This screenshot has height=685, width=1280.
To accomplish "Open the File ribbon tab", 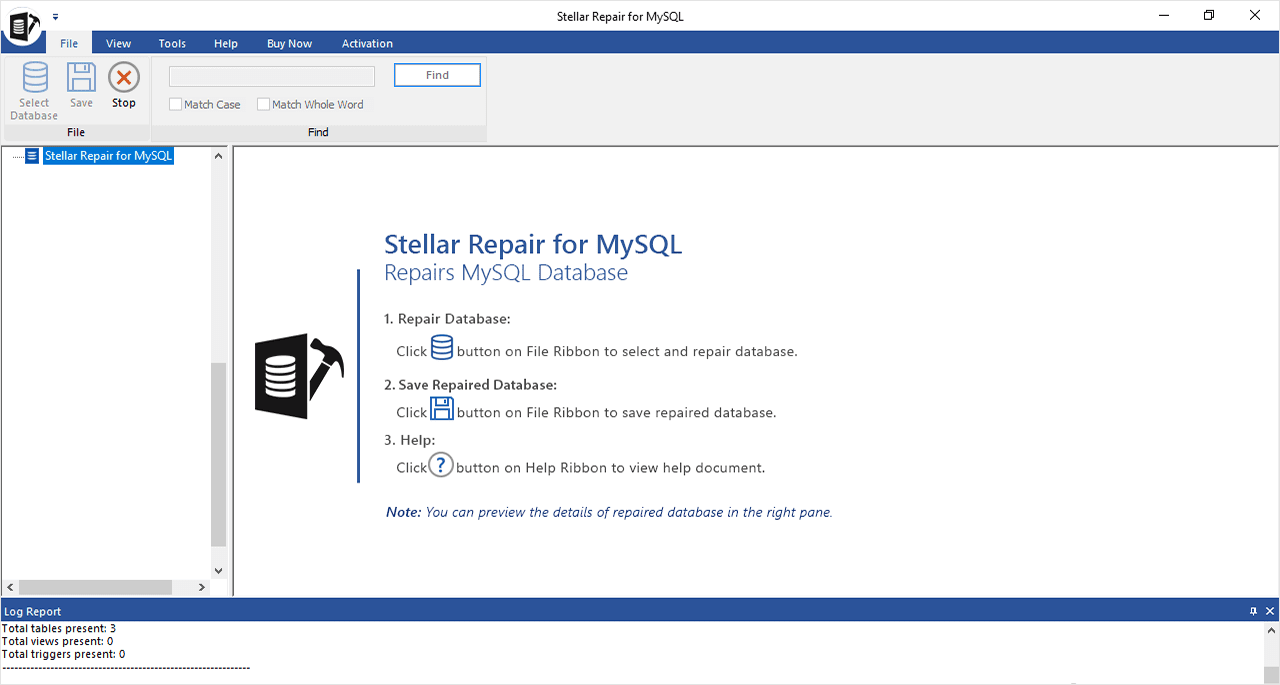I will [69, 43].
